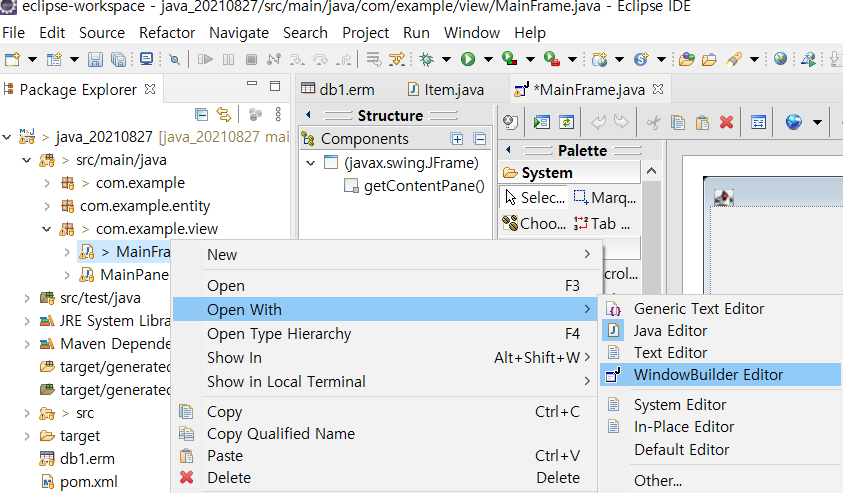Image resolution: width=843 pixels, height=493 pixels.
Task: Select Choose component tool in Palette
Action: click(x=534, y=223)
